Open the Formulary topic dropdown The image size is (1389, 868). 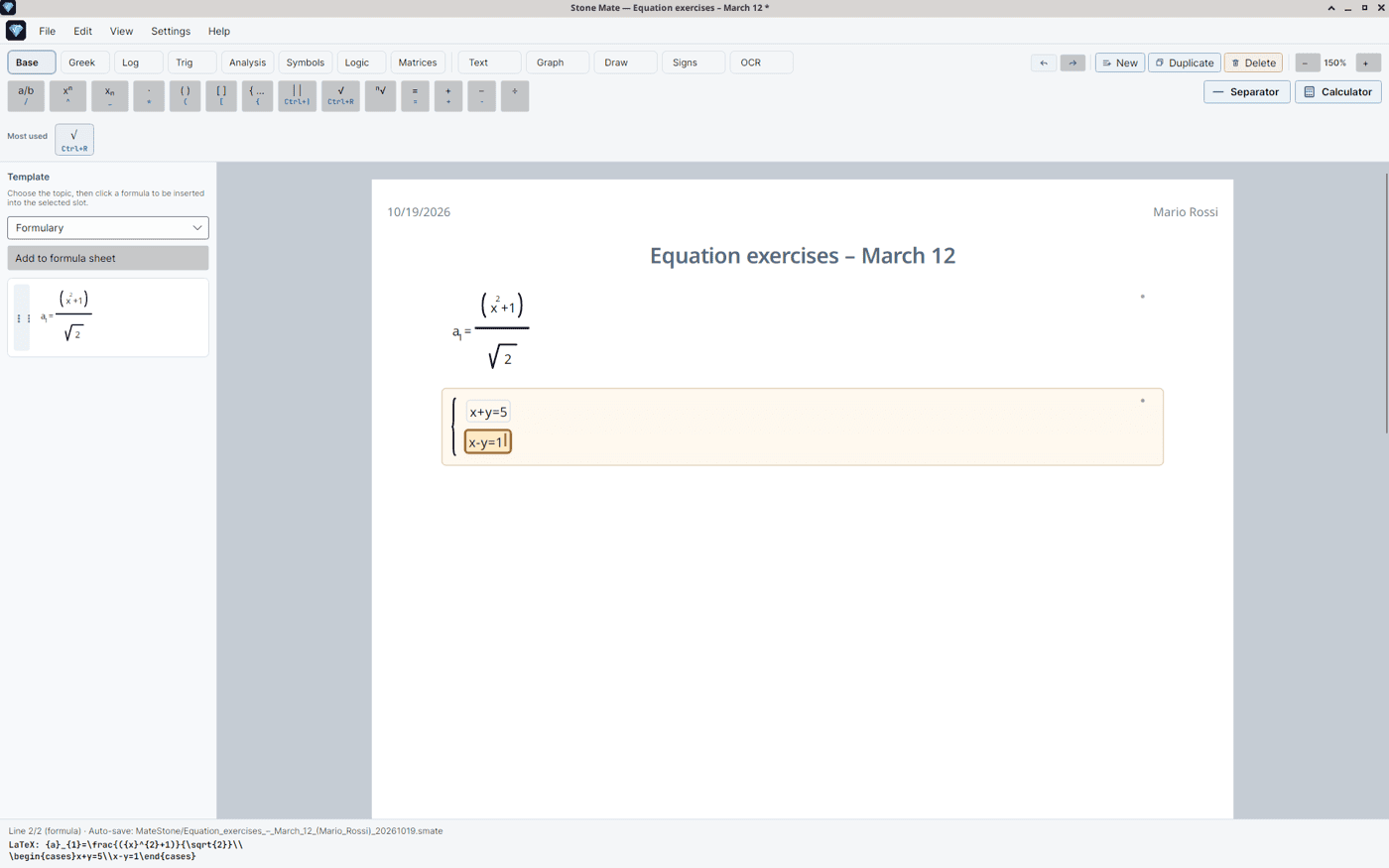(108, 228)
